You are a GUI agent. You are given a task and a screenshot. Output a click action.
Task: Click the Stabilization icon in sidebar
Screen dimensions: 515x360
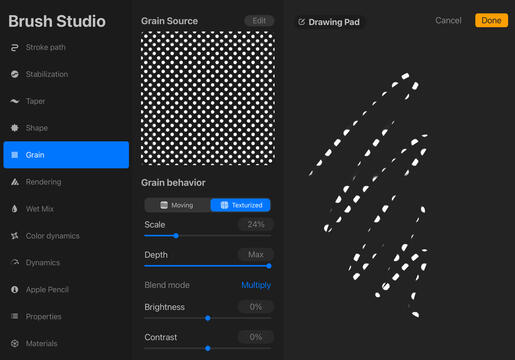[x=14, y=74]
